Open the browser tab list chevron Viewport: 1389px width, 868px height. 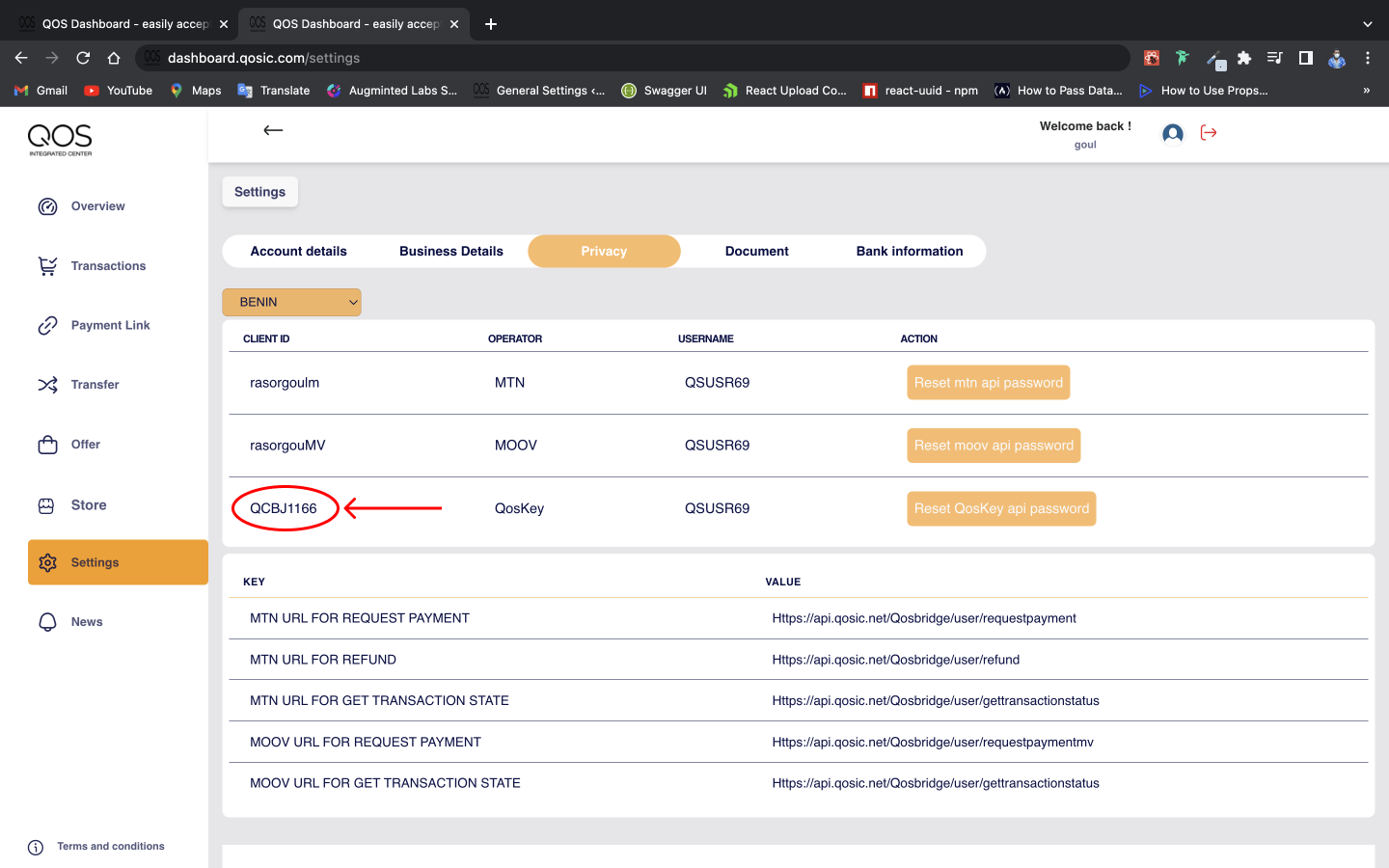(1367, 24)
